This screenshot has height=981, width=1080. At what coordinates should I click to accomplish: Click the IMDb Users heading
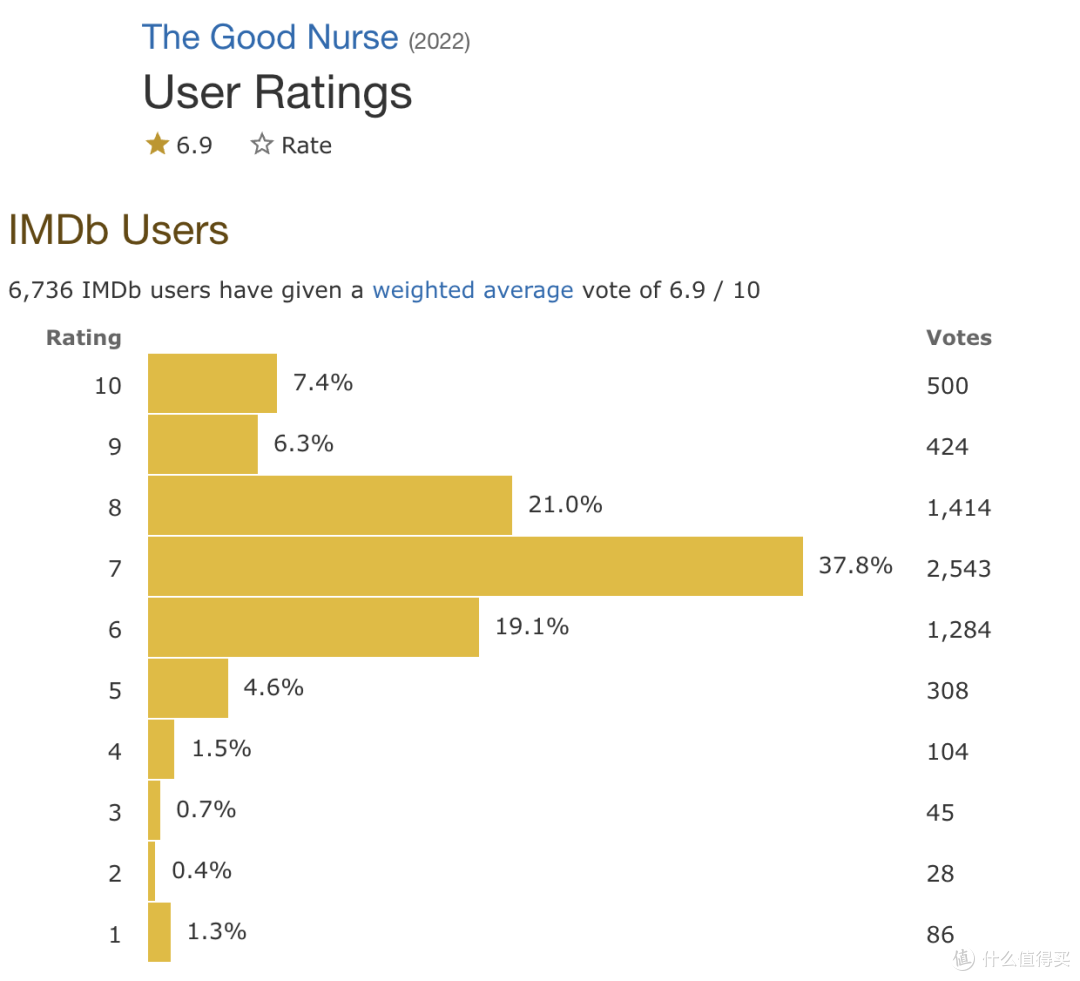pos(118,229)
